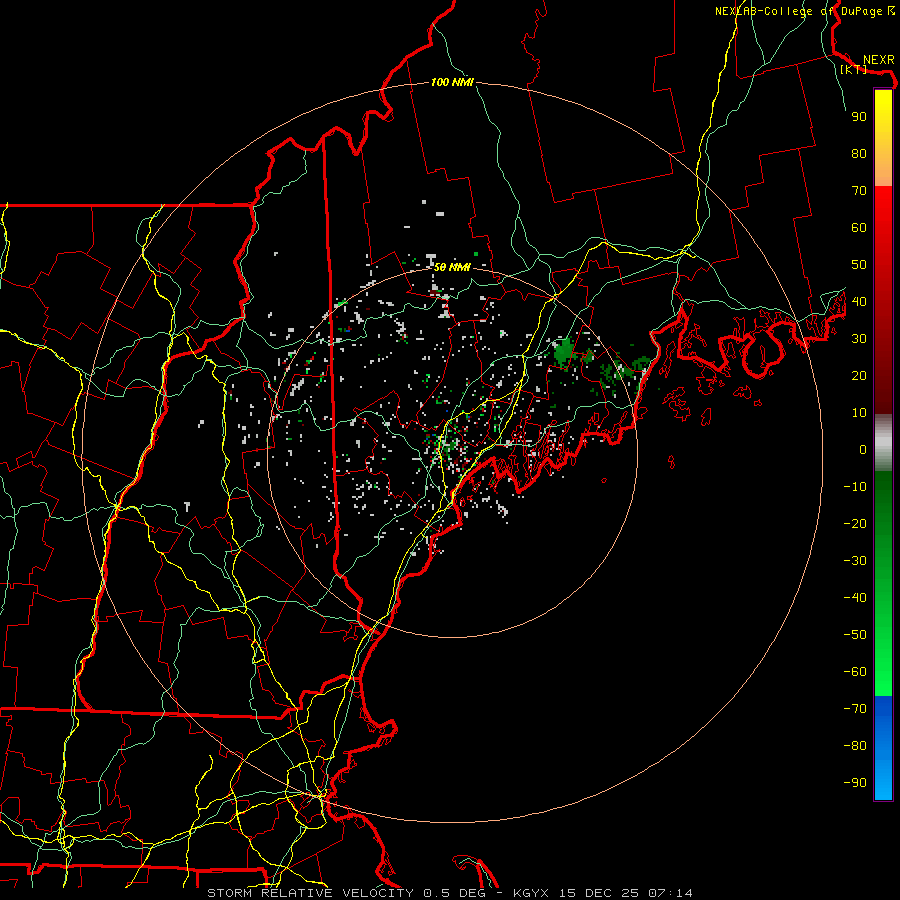Click the 70 value on velocity scale
Image resolution: width=900 pixels, height=900 pixels.
859,191
